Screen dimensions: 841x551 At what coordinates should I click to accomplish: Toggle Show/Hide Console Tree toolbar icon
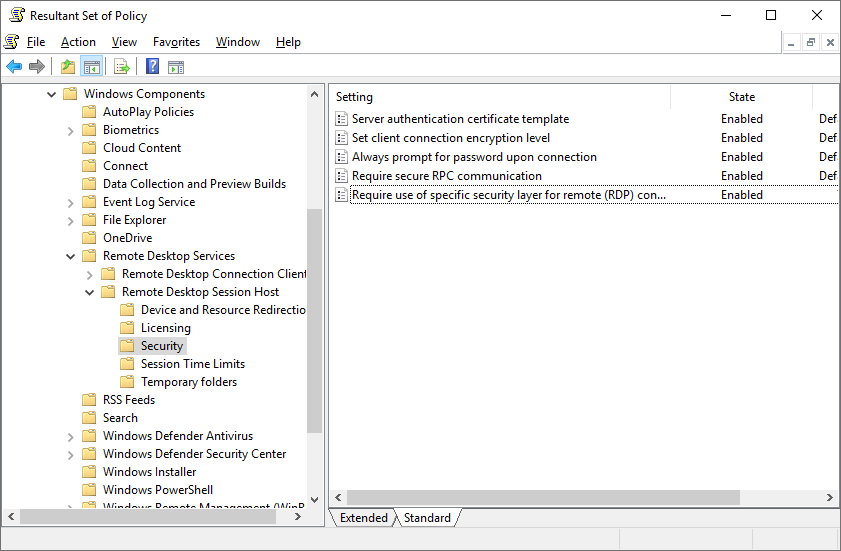point(91,67)
